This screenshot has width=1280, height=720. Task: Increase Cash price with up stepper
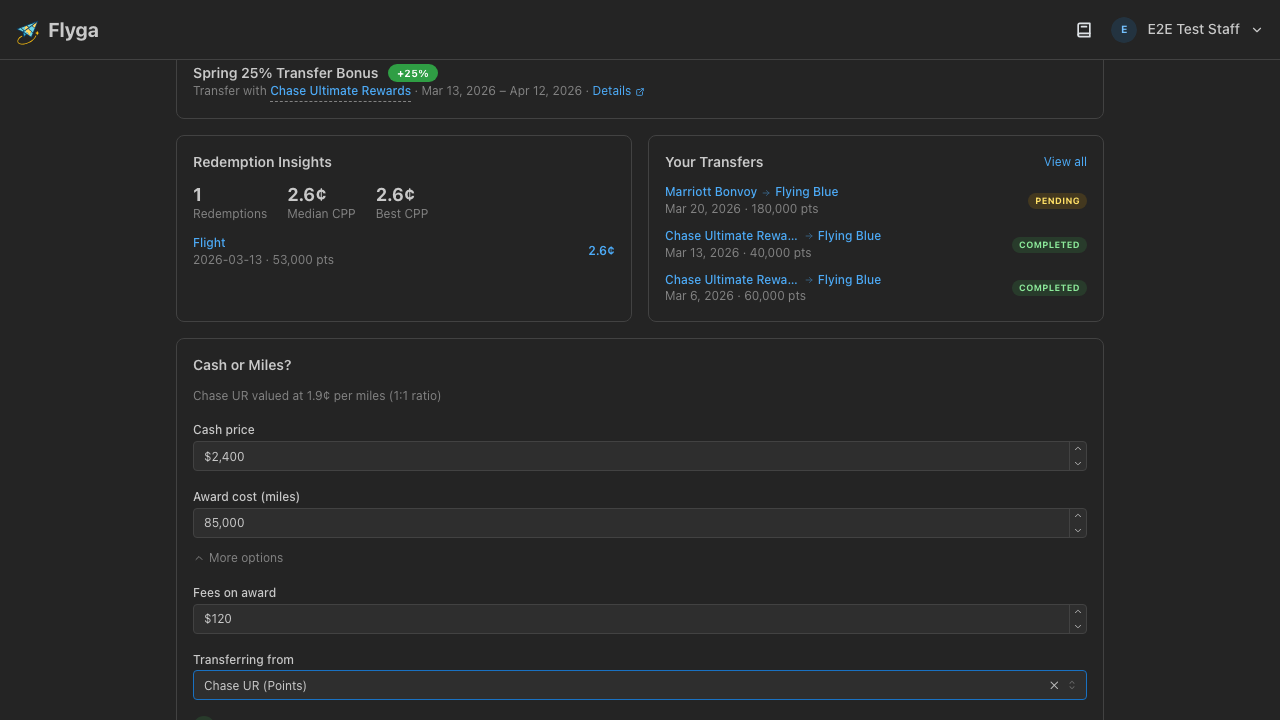(x=1077, y=449)
